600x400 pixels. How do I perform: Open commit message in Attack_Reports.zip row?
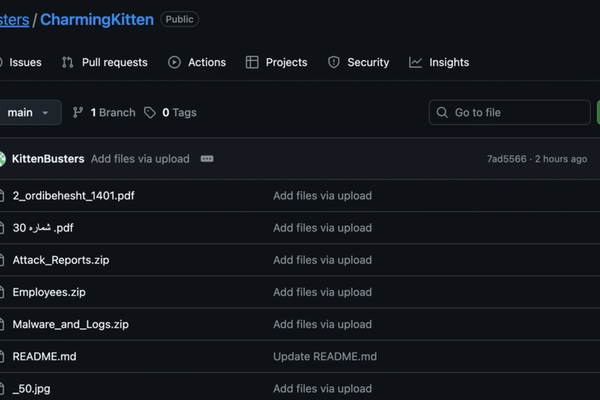[x=322, y=260]
